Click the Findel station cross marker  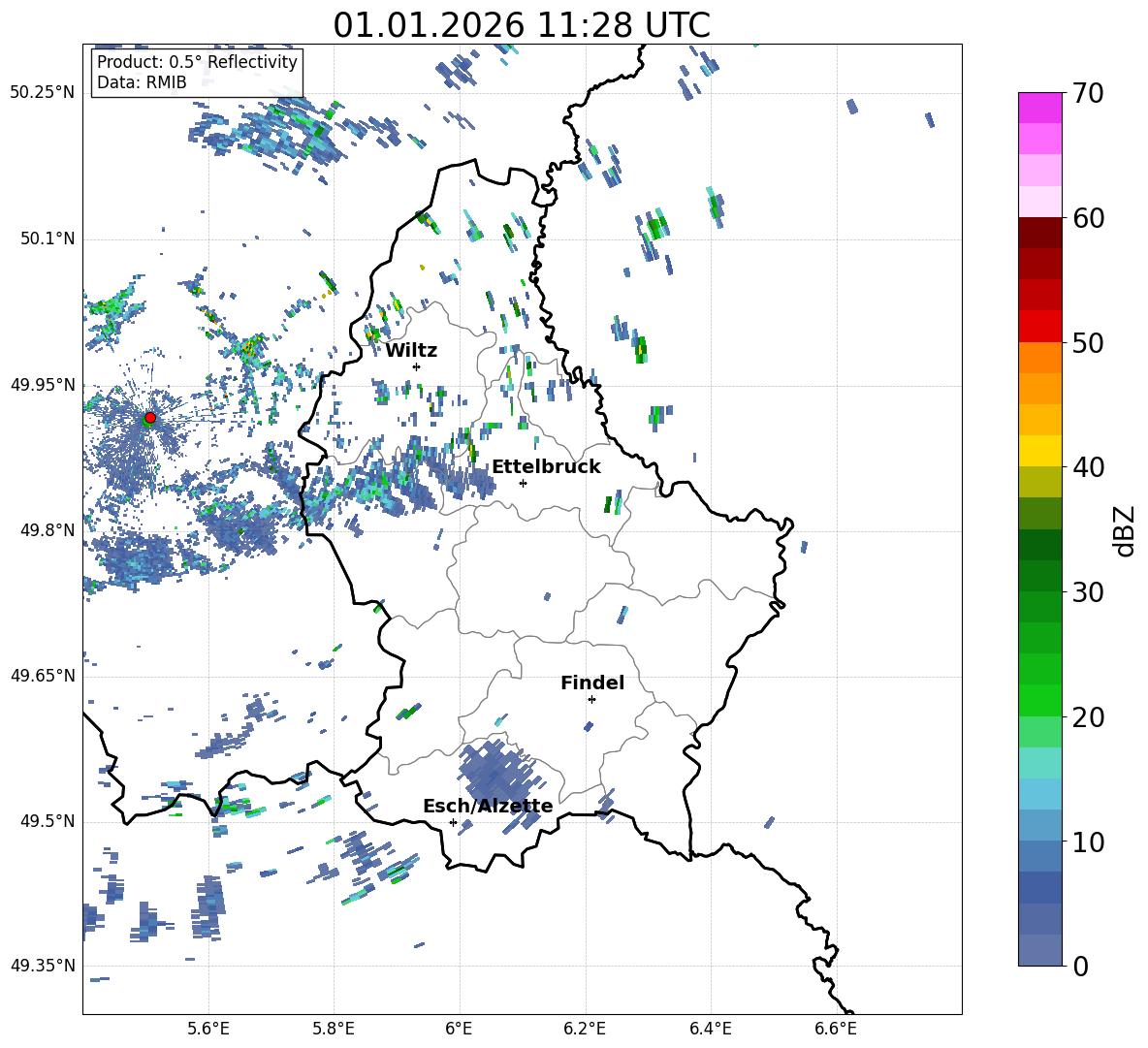point(591,700)
